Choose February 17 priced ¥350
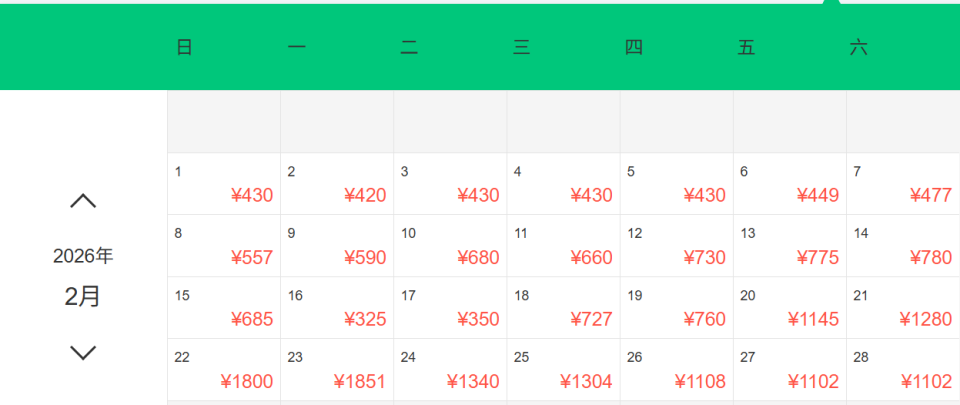 coord(450,308)
